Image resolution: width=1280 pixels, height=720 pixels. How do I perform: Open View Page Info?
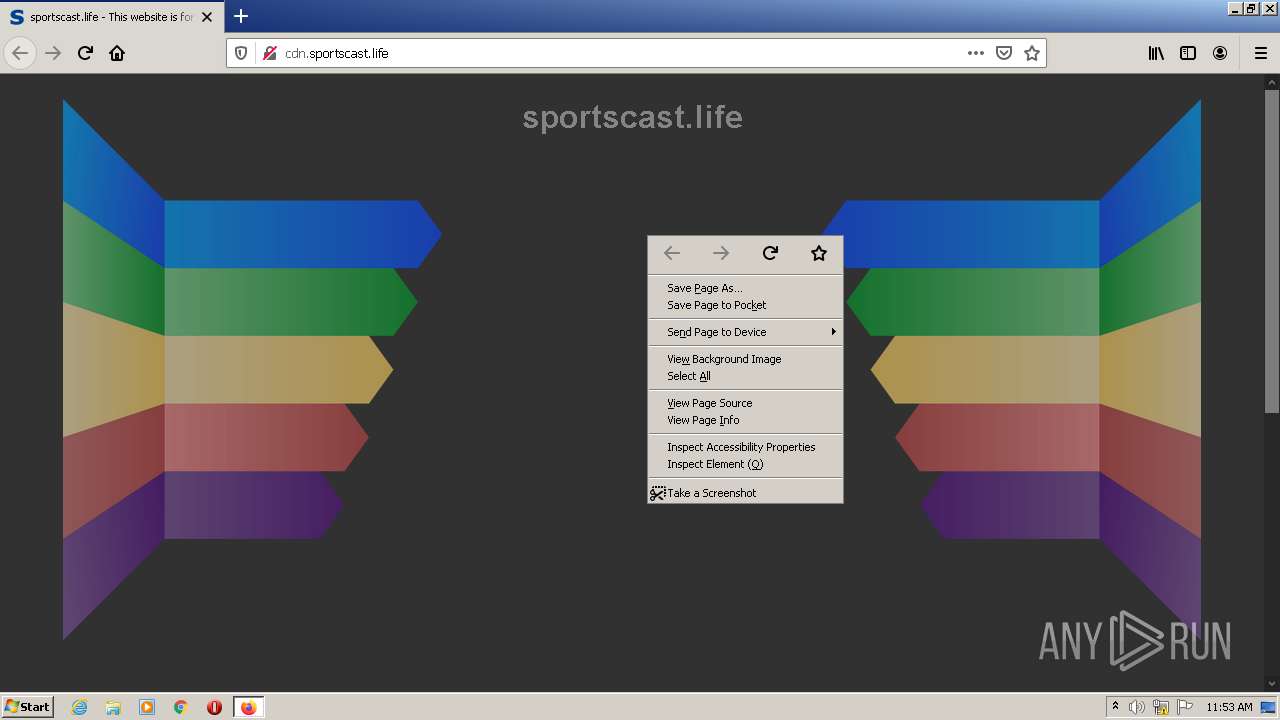[x=745, y=420]
